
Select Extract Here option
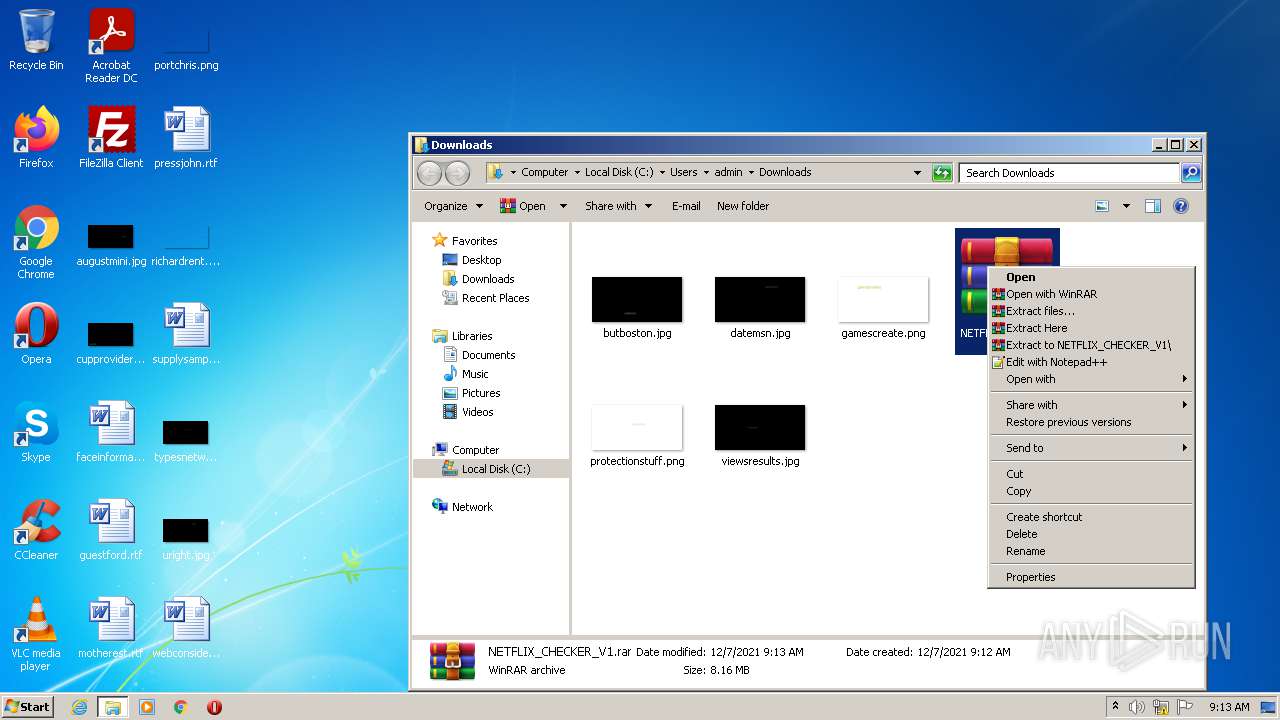pos(1091,328)
